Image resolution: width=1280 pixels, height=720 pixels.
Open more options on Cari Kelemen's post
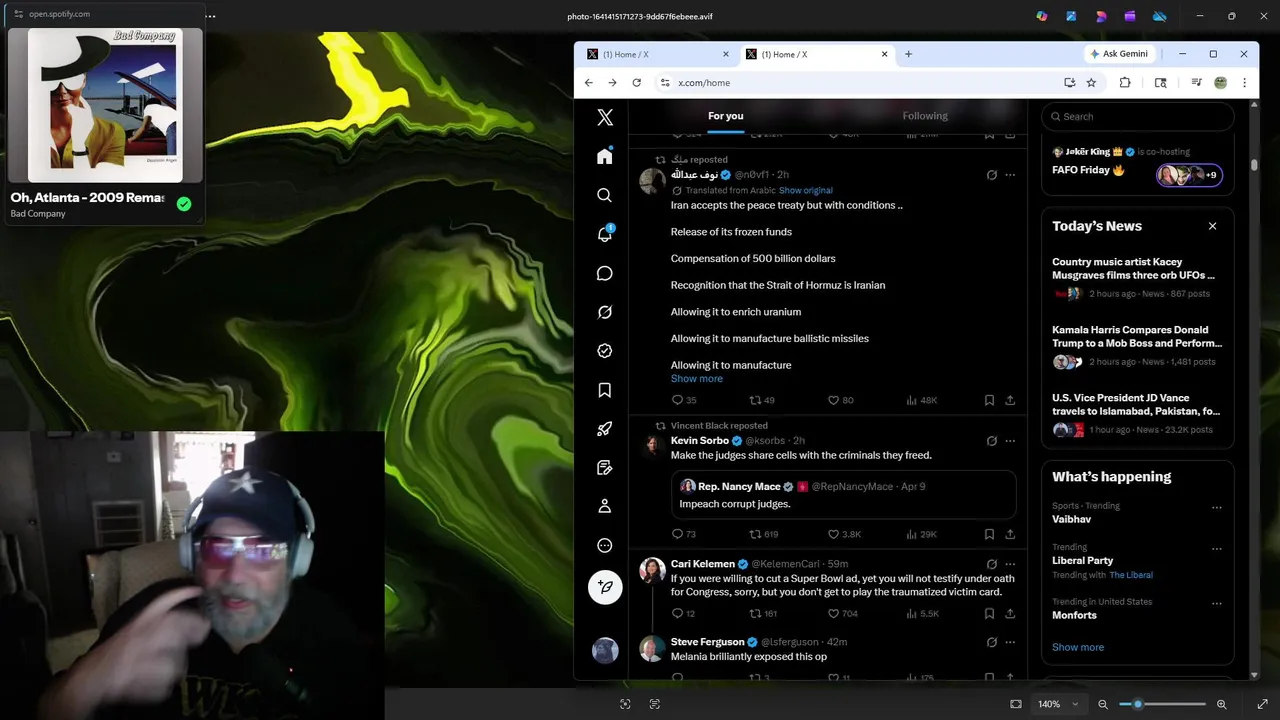coord(1010,564)
